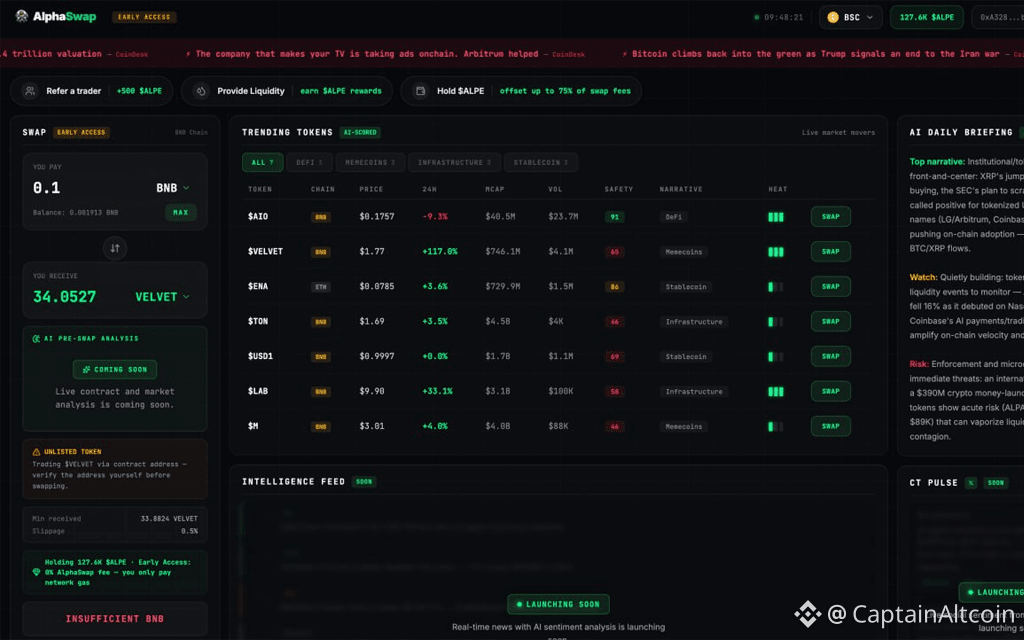This screenshot has width=1024, height=640.
Task: Click the heat bars for $LAB
Action: [x=776, y=392]
